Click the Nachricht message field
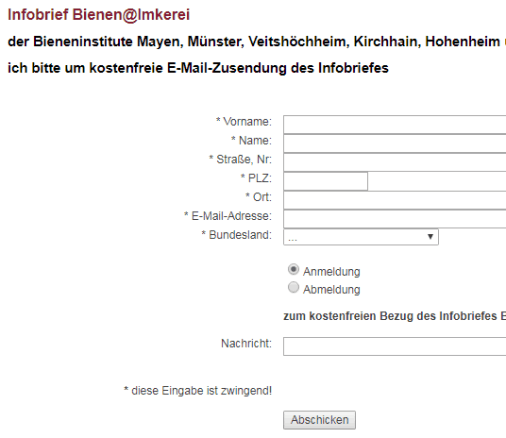The width and height of the screenshot is (506, 438). (x=395, y=346)
